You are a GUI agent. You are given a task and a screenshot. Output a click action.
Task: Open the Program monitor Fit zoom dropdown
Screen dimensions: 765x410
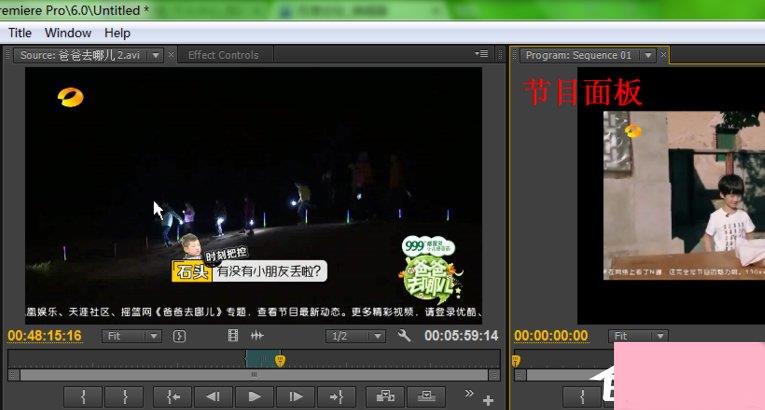tap(638, 336)
